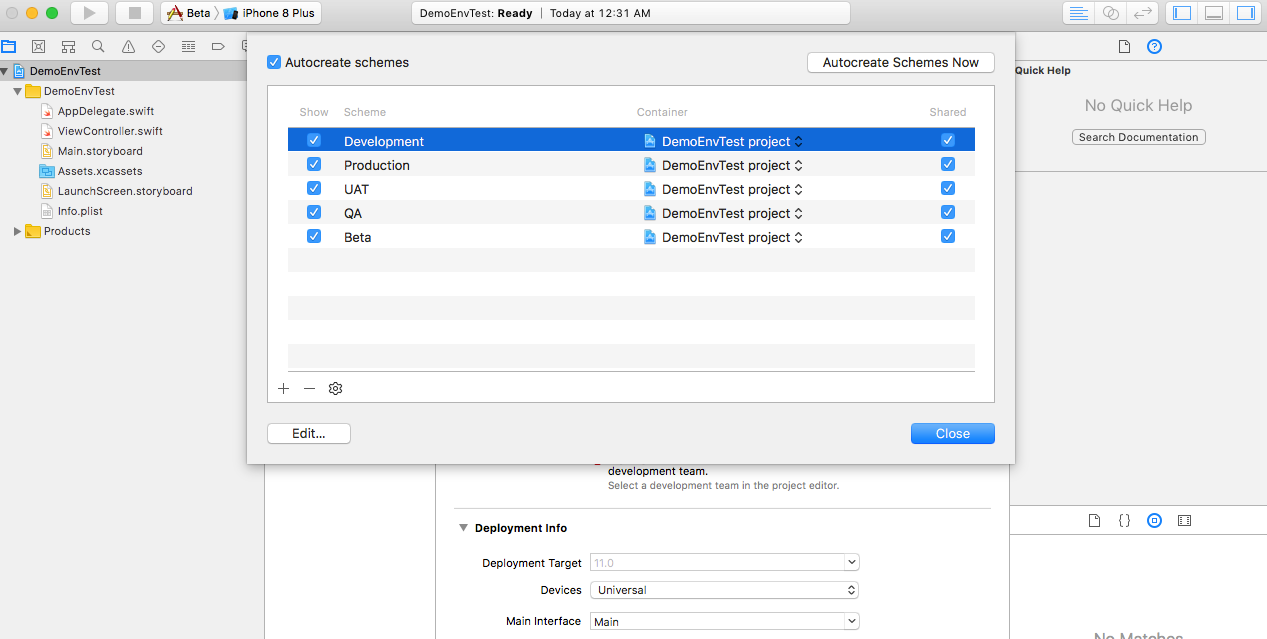Image resolution: width=1267 pixels, height=639 pixels.
Task: Click the Edit... button
Action: [309, 433]
